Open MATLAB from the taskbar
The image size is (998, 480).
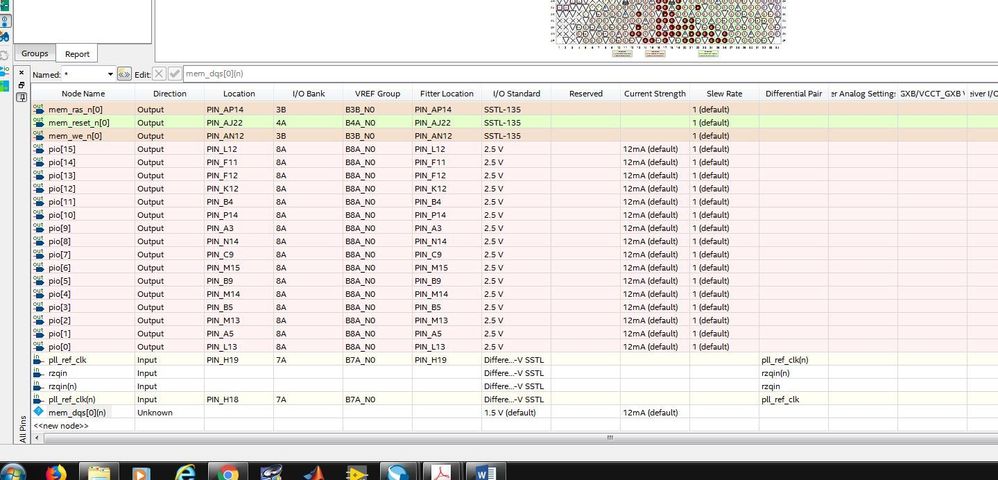coord(313,472)
